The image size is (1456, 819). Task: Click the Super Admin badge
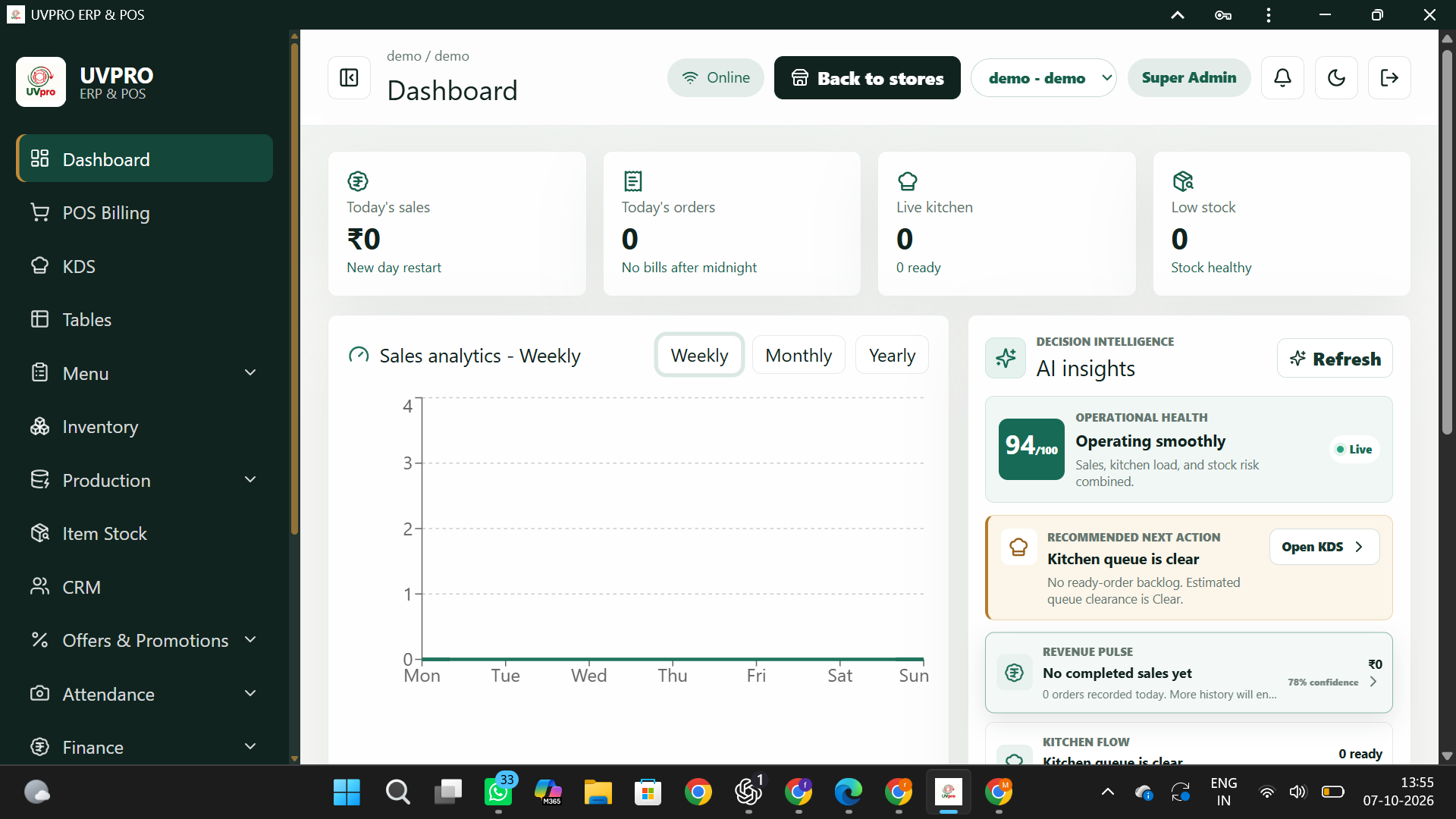tap(1188, 77)
